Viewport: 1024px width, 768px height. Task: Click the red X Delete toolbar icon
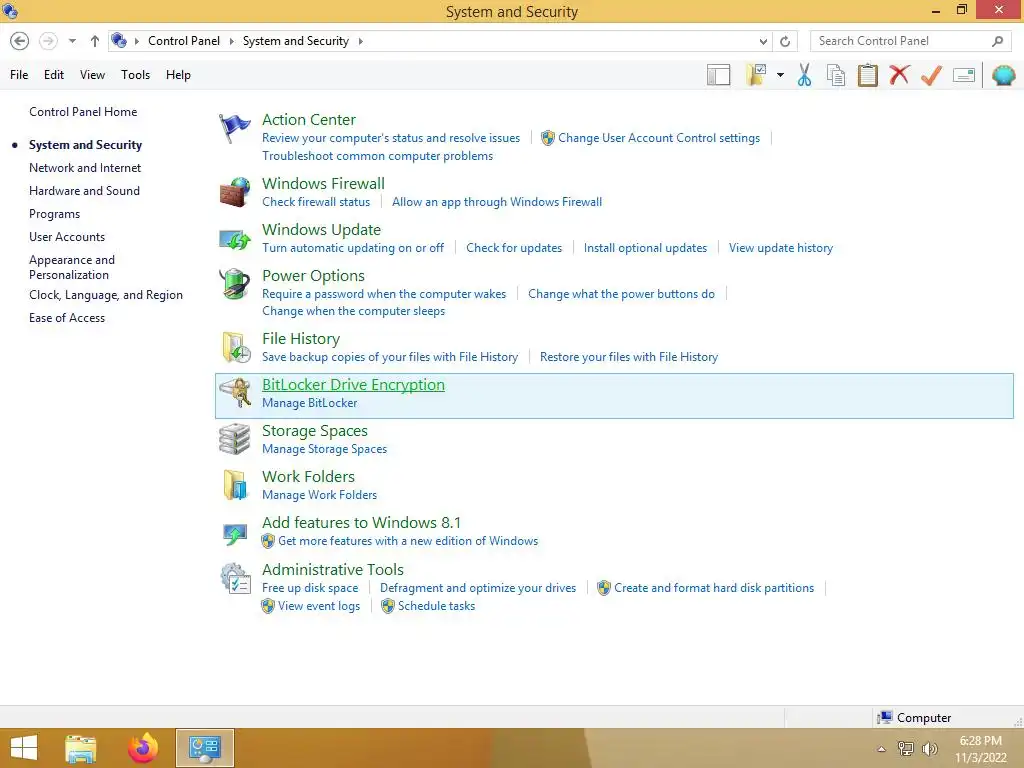(x=899, y=74)
